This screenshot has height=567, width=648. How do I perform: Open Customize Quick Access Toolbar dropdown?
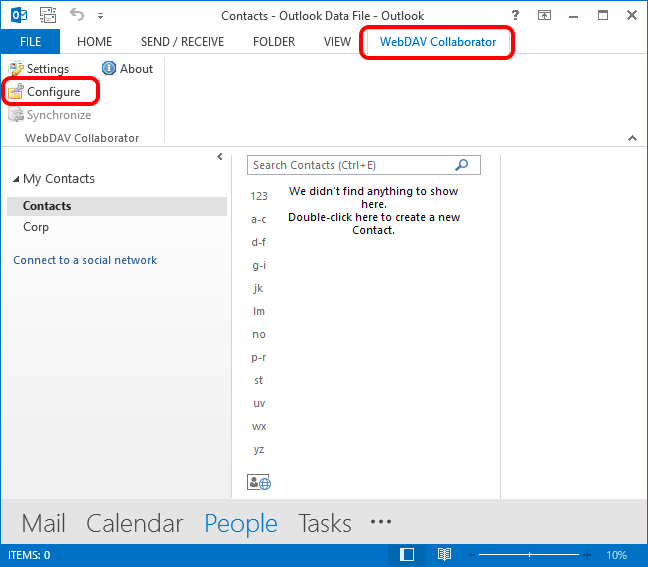[x=100, y=16]
